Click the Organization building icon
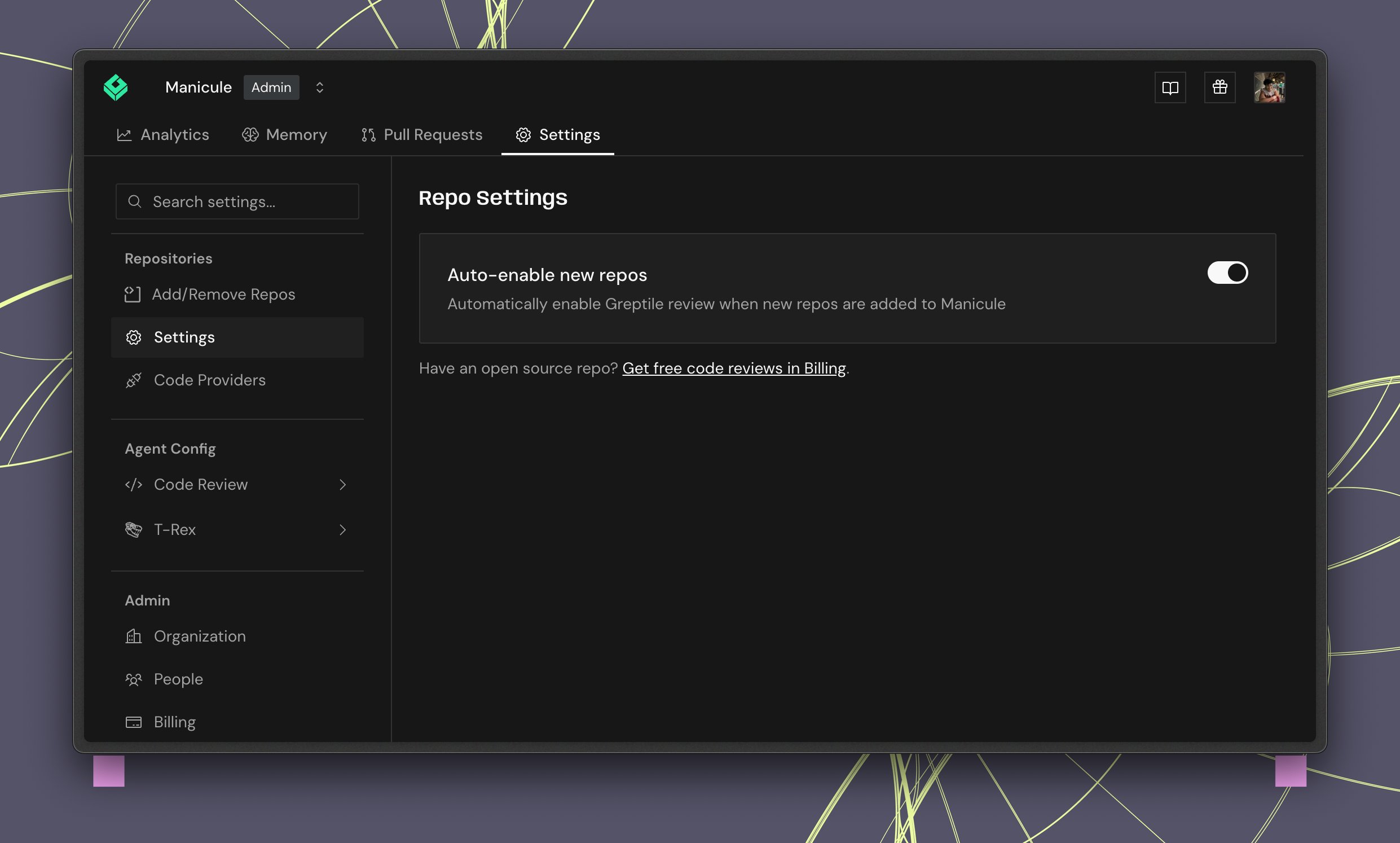The height and width of the screenshot is (843, 1400). [x=134, y=636]
